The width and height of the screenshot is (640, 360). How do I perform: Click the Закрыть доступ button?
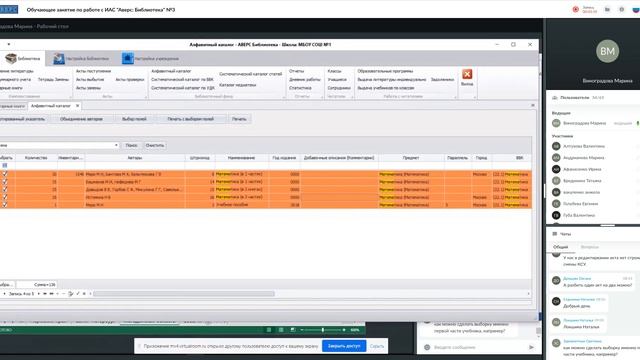tap(344, 346)
